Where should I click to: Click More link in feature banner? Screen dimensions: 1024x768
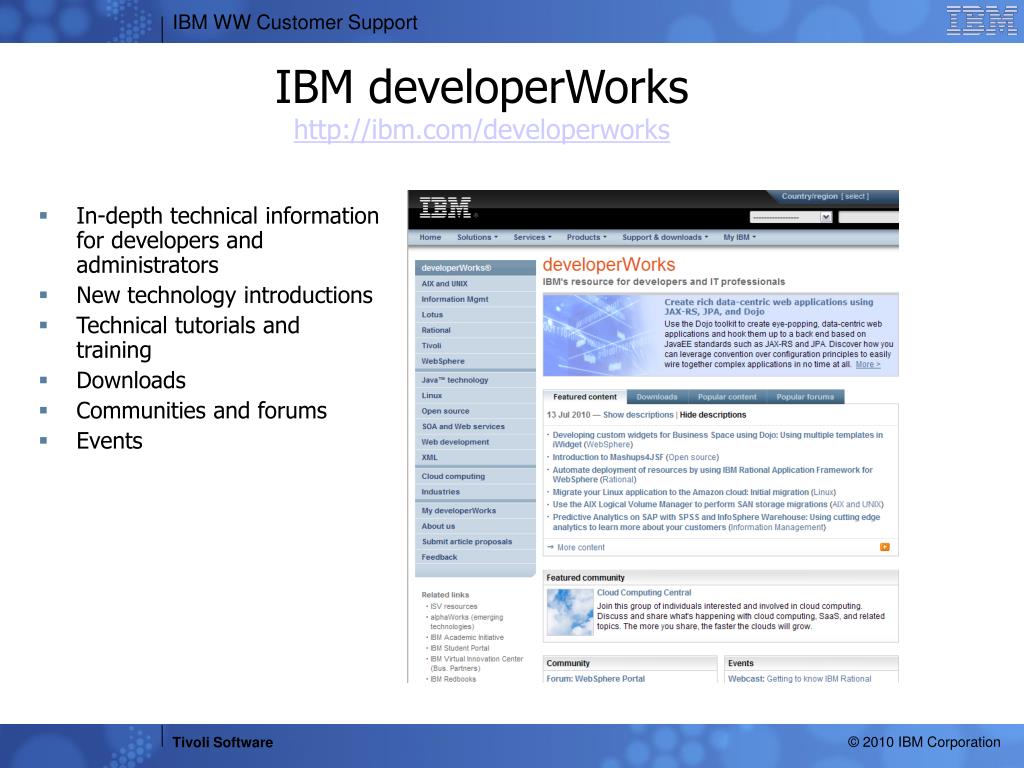868,364
